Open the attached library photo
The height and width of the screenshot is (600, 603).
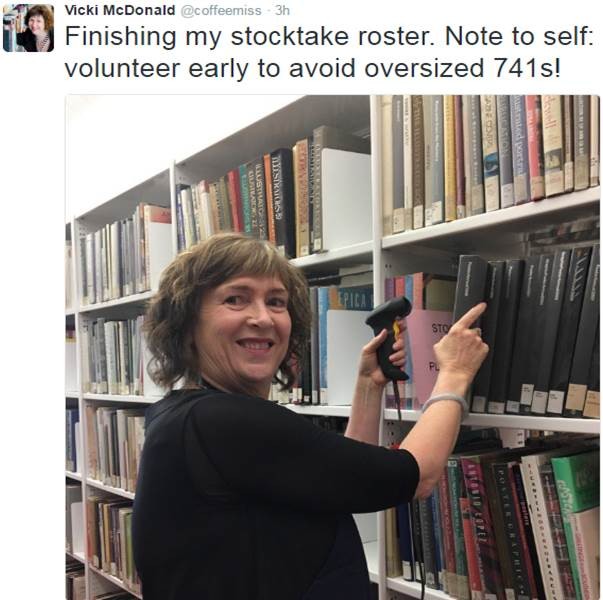333,347
